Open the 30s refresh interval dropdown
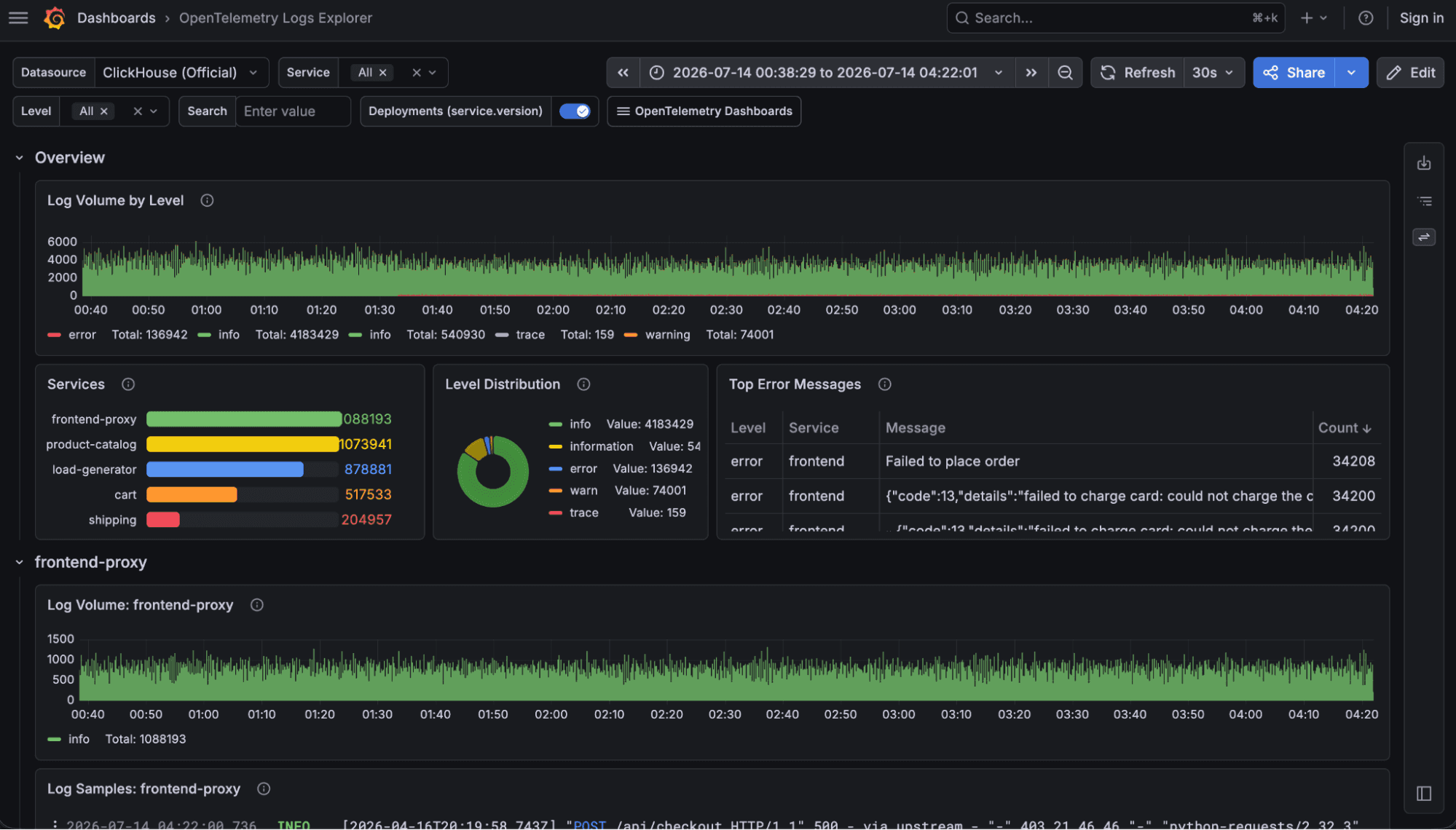This screenshot has height=830, width=1456. tap(1213, 73)
